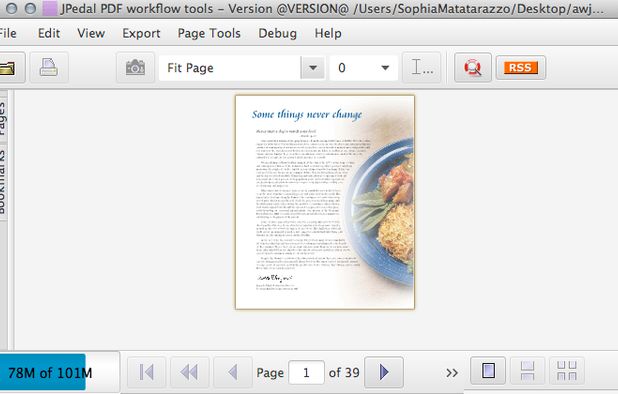Screen dimensions: 618x394
Task: Open the Fit Page zoom dropdown arrow
Action: pos(313,68)
